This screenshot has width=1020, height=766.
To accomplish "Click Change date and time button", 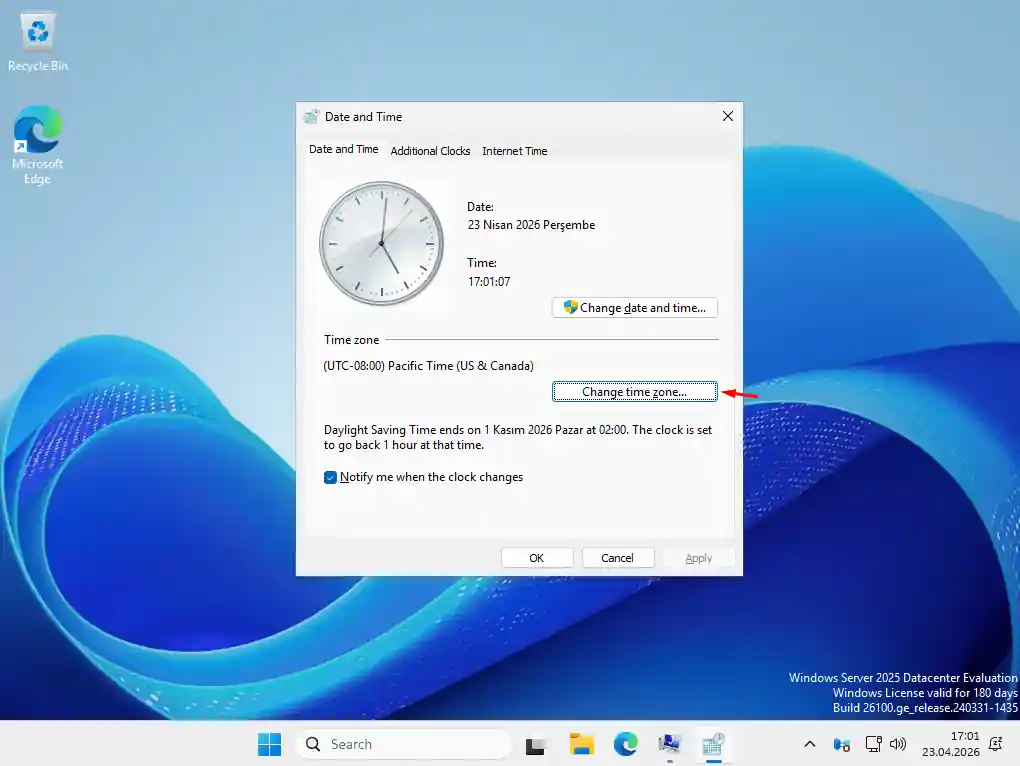I will click(634, 308).
